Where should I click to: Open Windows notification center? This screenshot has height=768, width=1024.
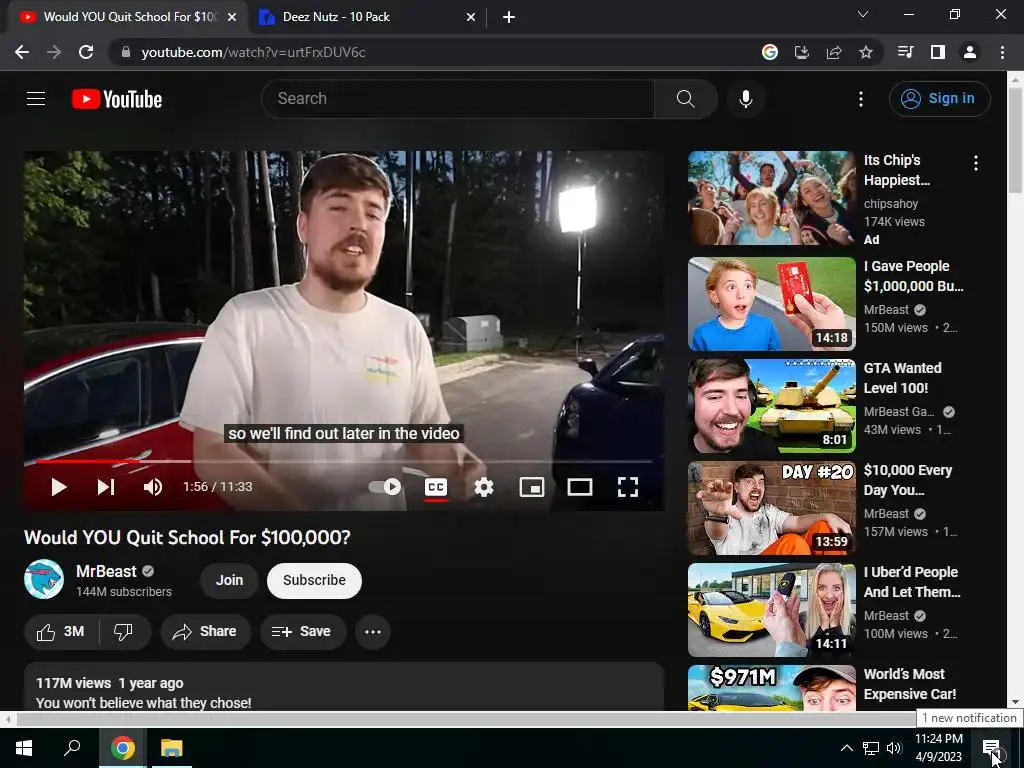click(x=992, y=748)
